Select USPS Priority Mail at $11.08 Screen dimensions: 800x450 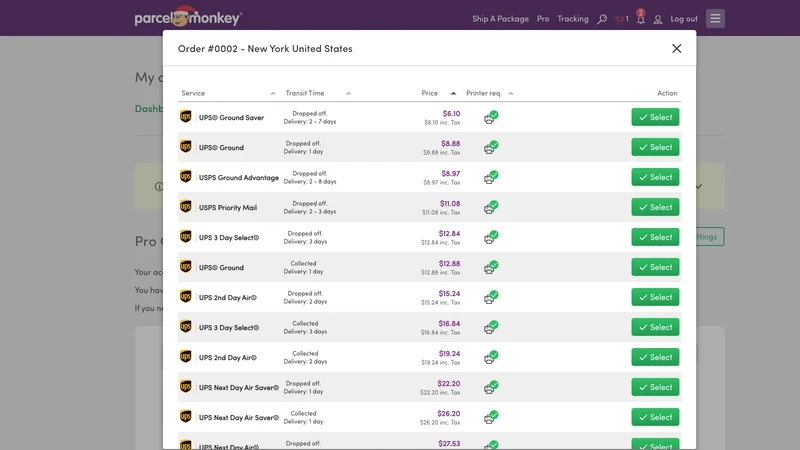(655, 207)
